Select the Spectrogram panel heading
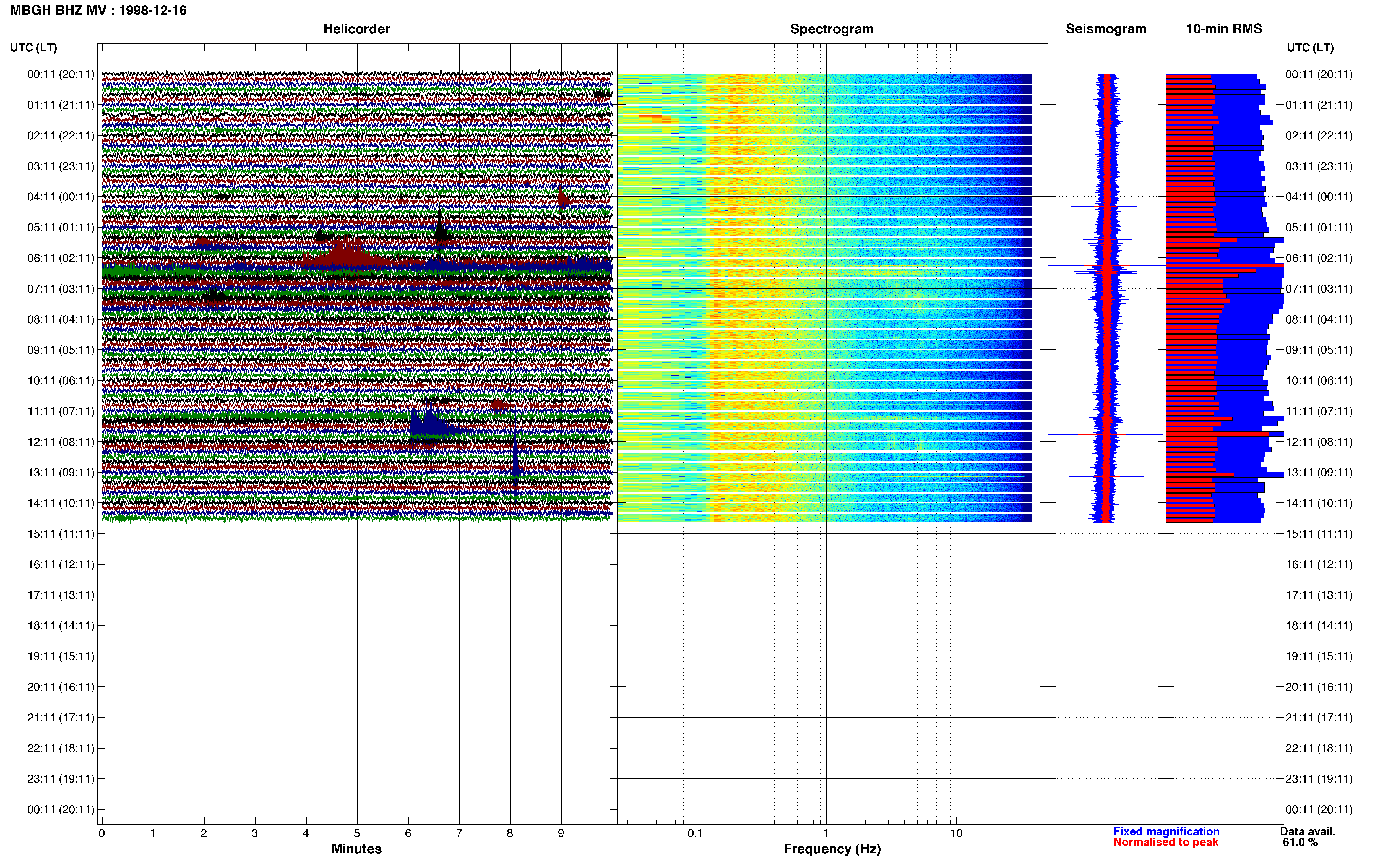The width and height of the screenshot is (1388, 868). coord(832,29)
